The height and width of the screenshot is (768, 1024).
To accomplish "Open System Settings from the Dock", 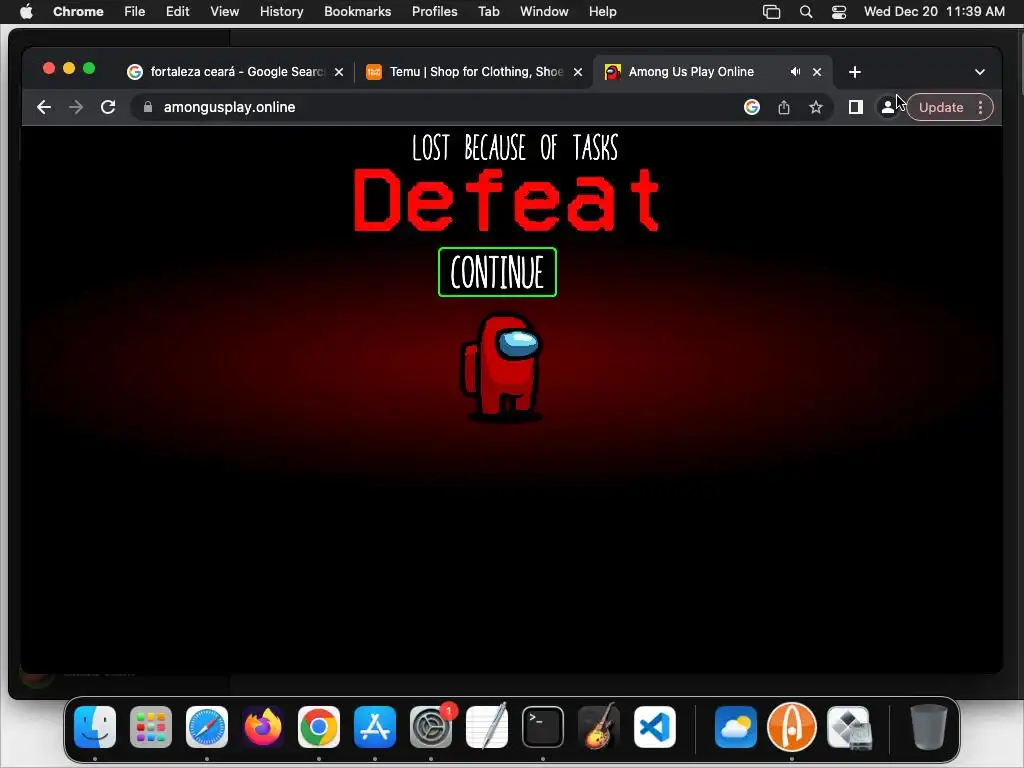I will 431,727.
